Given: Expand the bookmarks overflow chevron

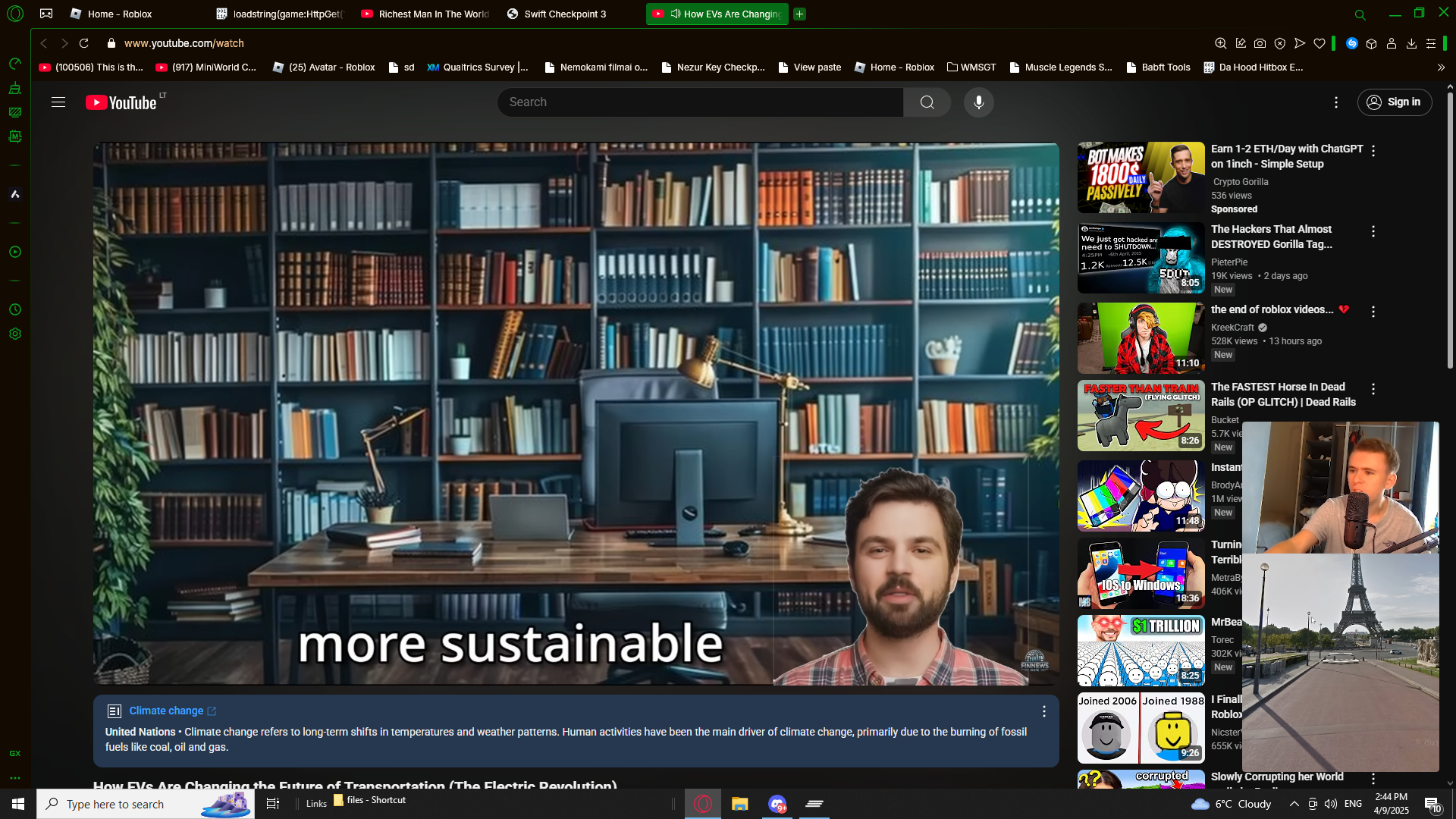Looking at the screenshot, I should tap(1441, 67).
